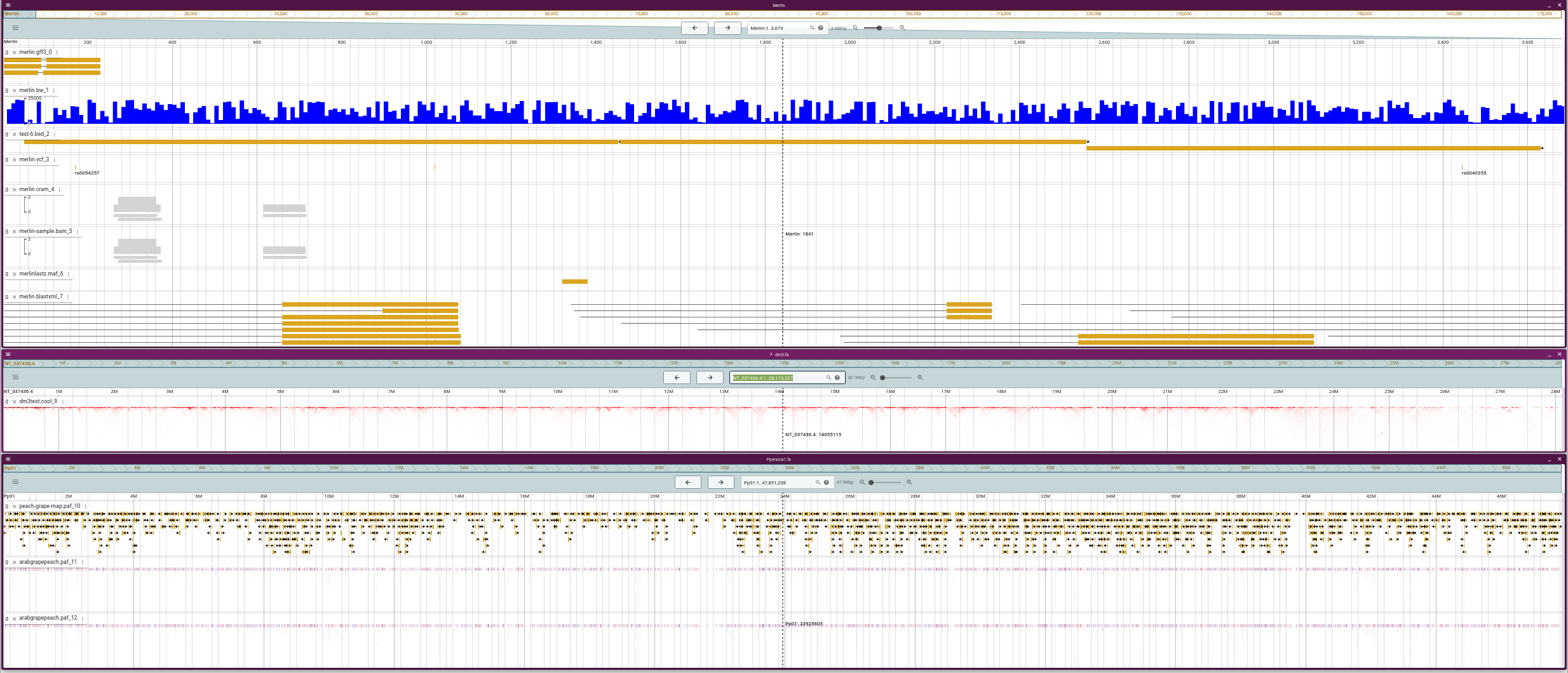Screen dimensions: 1568x673
Task: Close the merlin.cram_4 track
Action: tap(14, 190)
